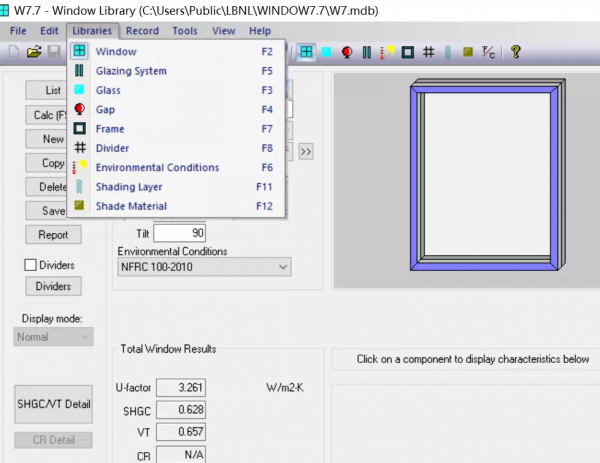Open the Record menu

(142, 31)
